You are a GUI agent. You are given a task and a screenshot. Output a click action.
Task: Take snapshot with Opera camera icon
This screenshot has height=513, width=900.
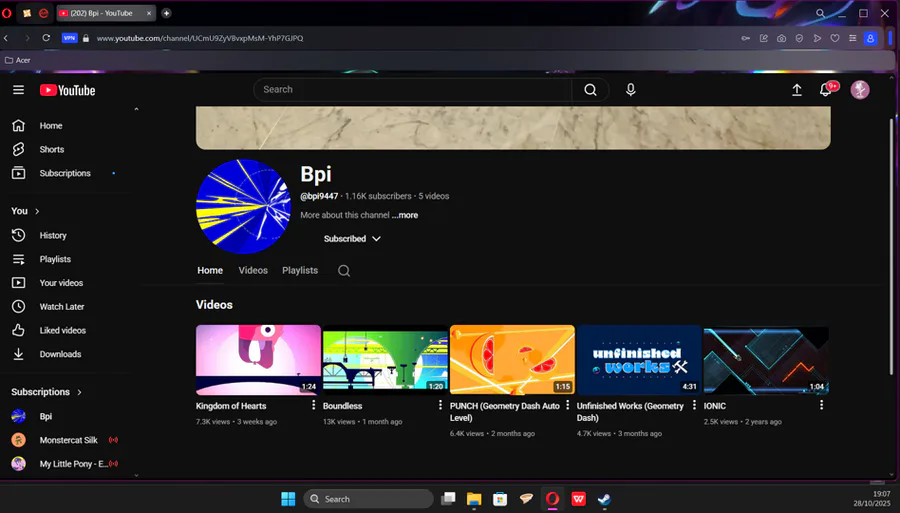click(781, 38)
